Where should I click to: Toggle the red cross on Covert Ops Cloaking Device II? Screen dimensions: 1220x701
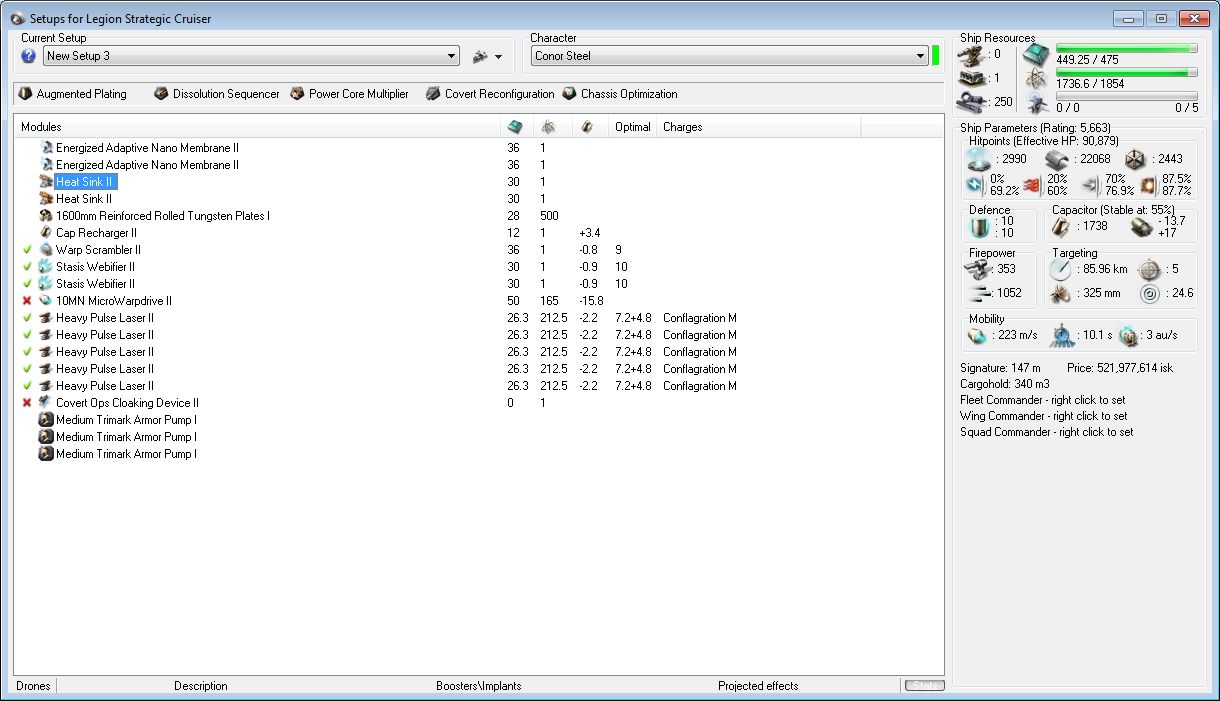(x=28, y=403)
